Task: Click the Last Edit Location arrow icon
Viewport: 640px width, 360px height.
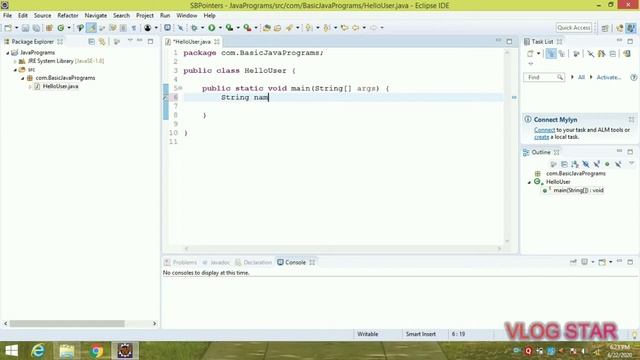Action: pyautogui.click(x=344, y=28)
